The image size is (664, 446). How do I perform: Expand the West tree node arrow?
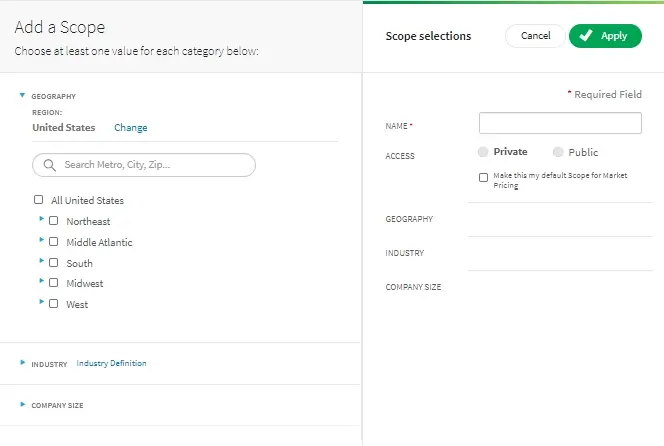tap(41, 302)
